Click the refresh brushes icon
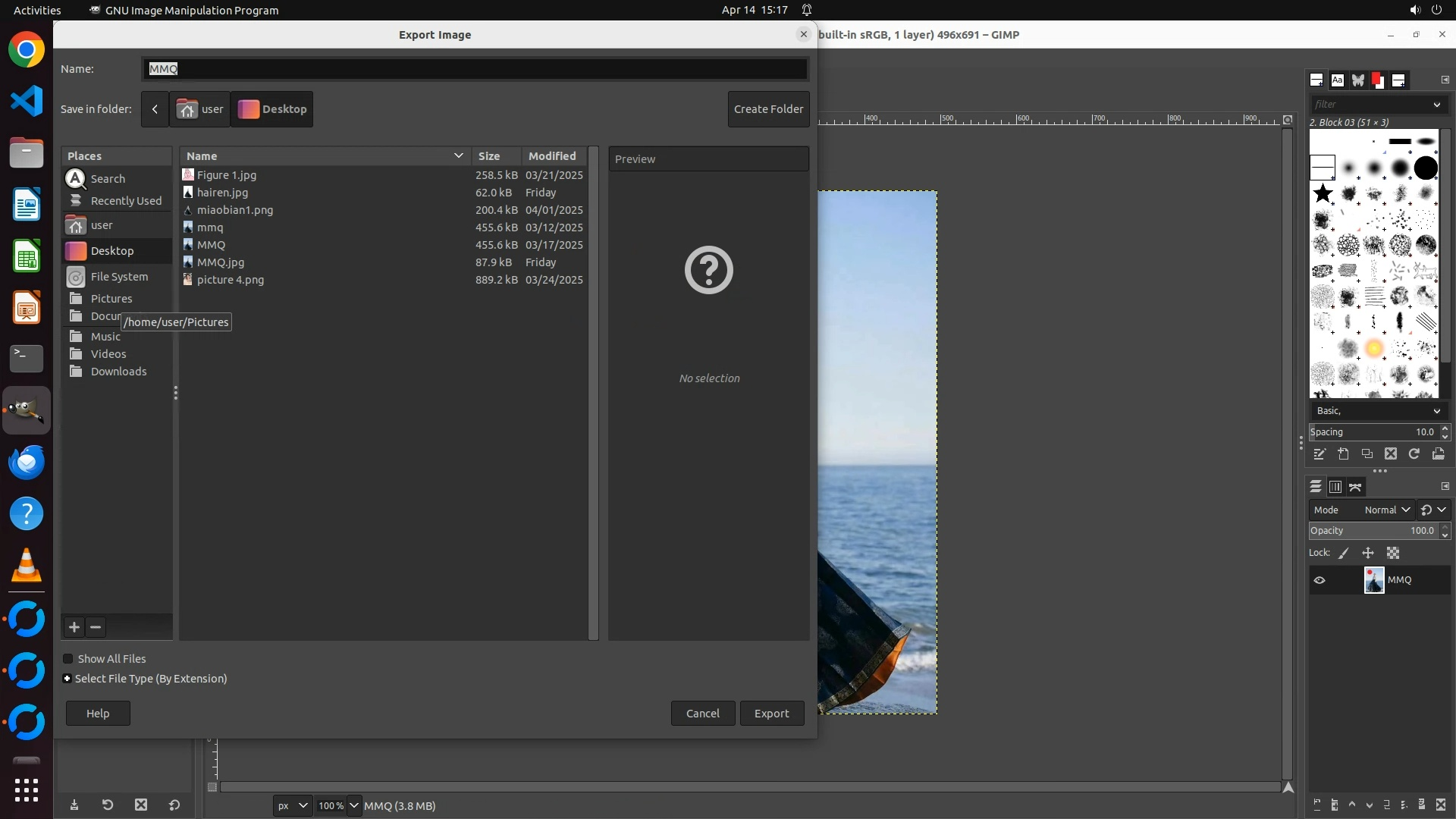The width and height of the screenshot is (1456, 819). point(1414,454)
